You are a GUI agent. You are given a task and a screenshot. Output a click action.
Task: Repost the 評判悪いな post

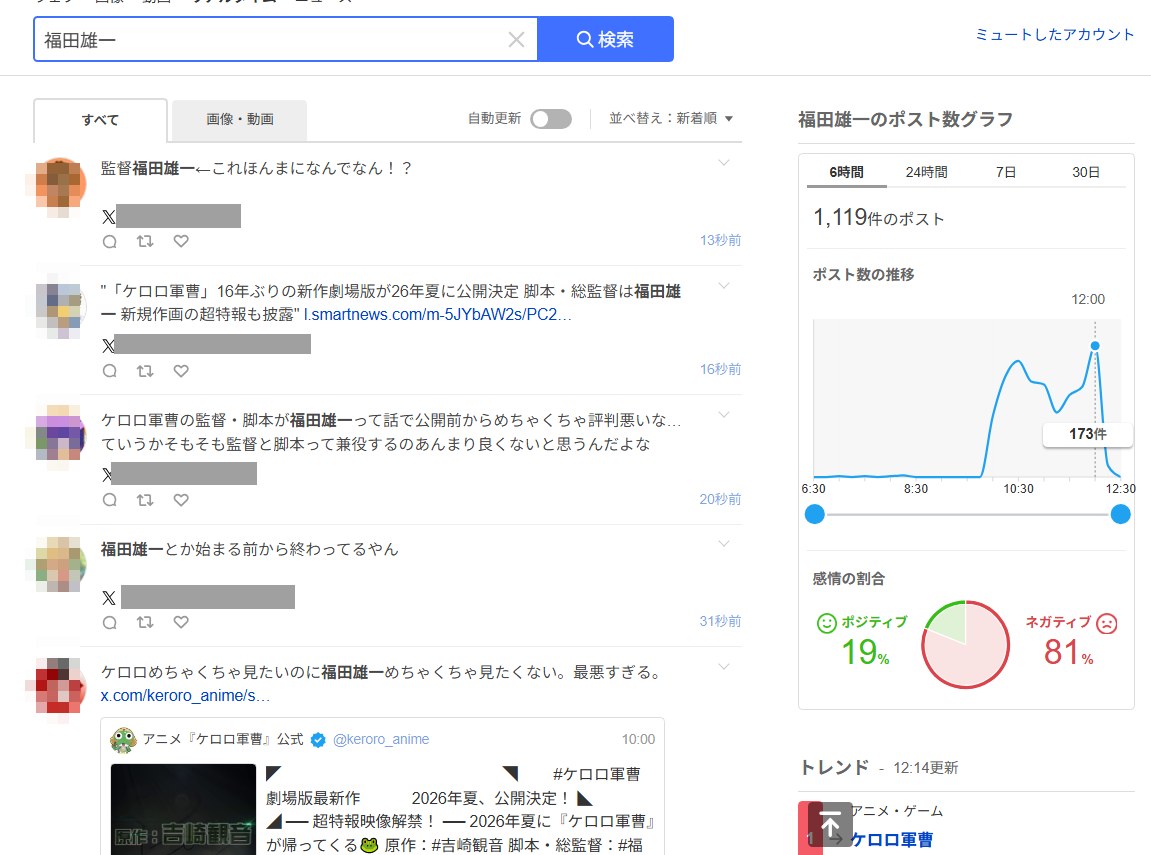pos(145,500)
